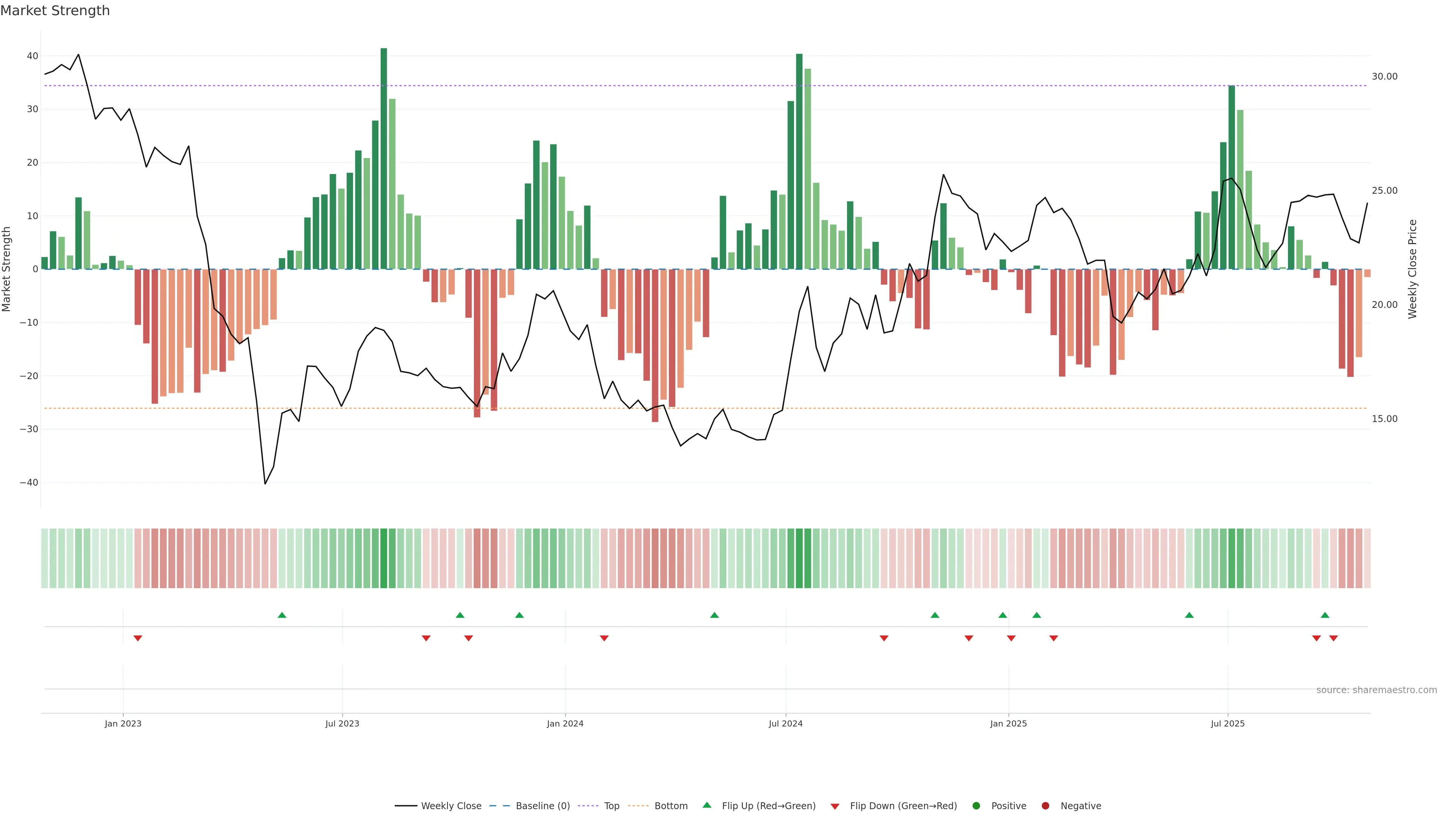The width and height of the screenshot is (1456, 819).
Task: Click the first flip-down marker near Jan 2023
Action: click(137, 638)
